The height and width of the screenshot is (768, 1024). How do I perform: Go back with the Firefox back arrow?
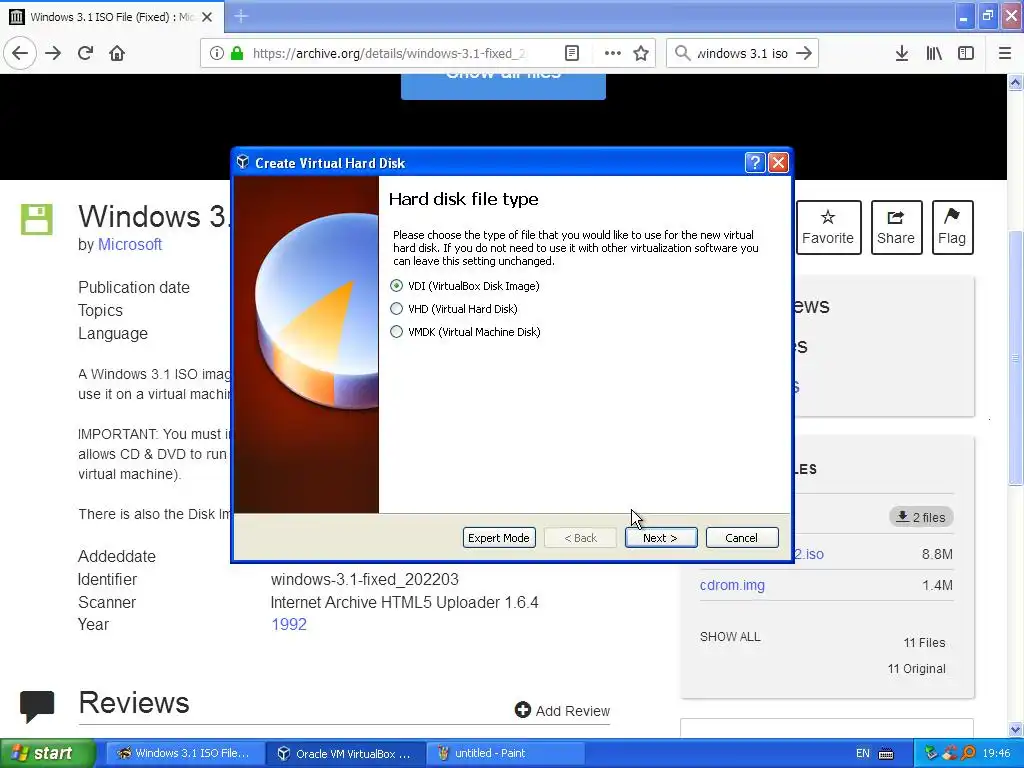(20, 53)
